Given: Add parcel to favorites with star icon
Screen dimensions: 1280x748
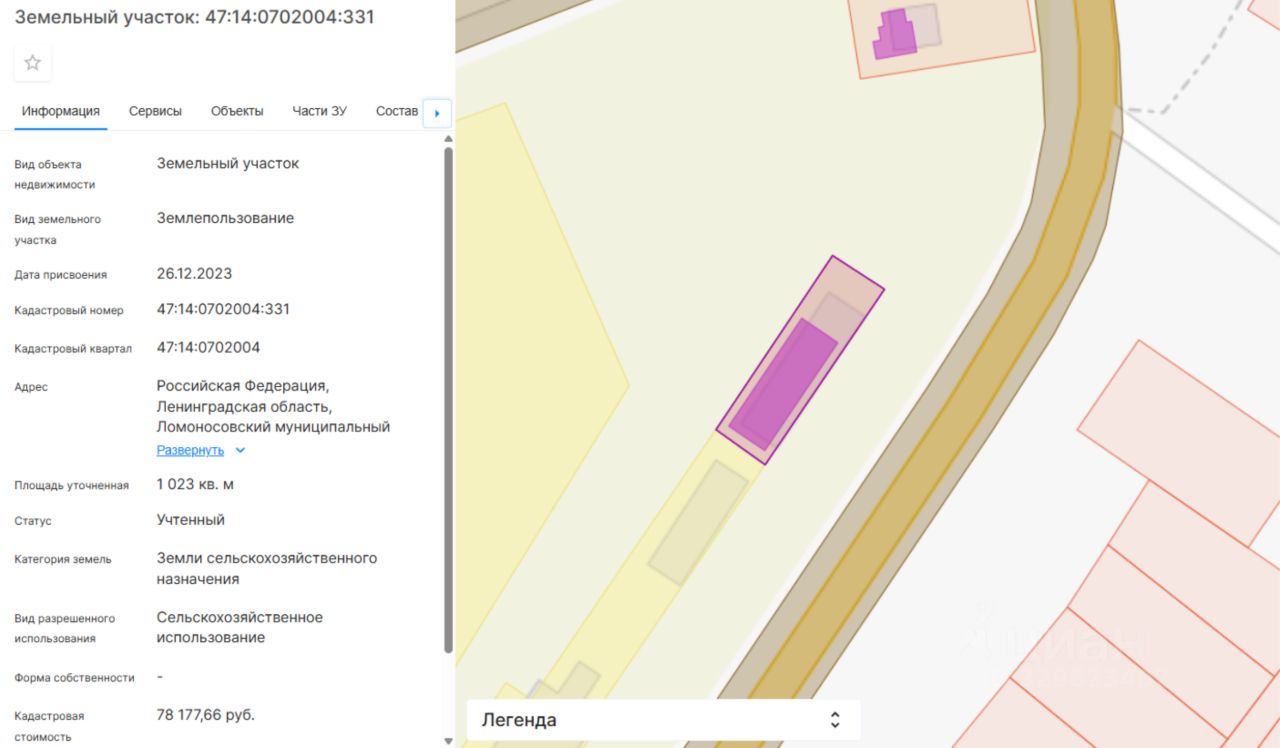Looking at the screenshot, I should (x=32, y=63).
